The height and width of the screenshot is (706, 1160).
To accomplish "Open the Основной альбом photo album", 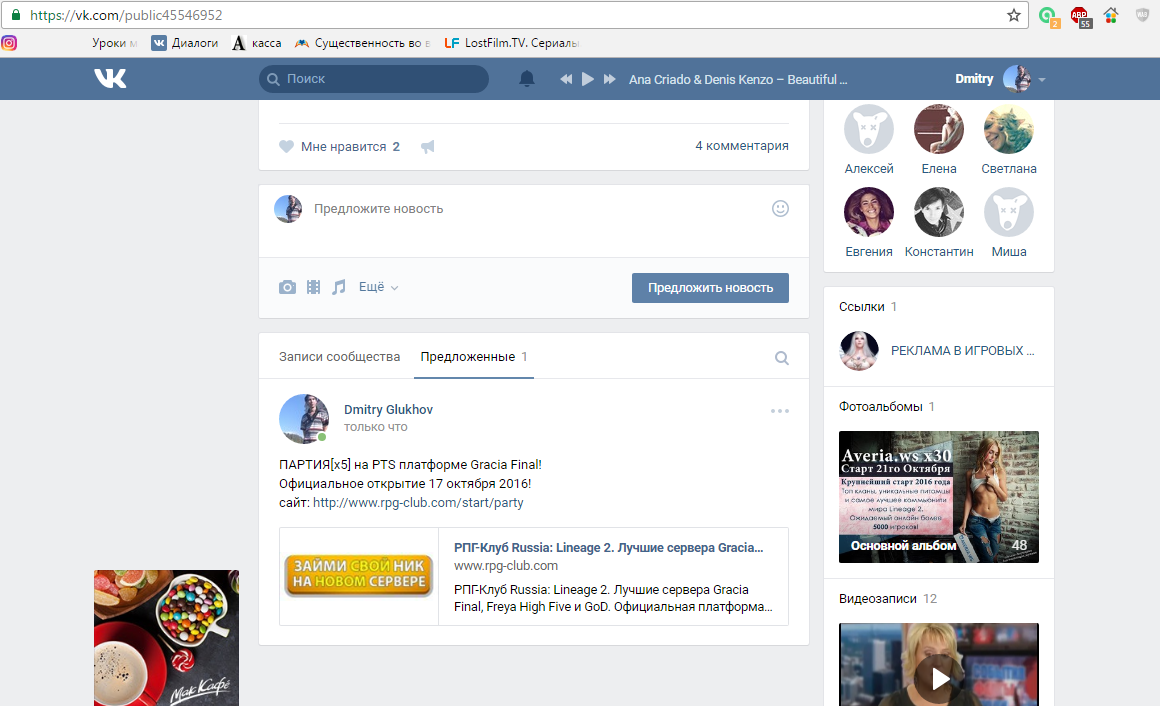I will [x=939, y=497].
